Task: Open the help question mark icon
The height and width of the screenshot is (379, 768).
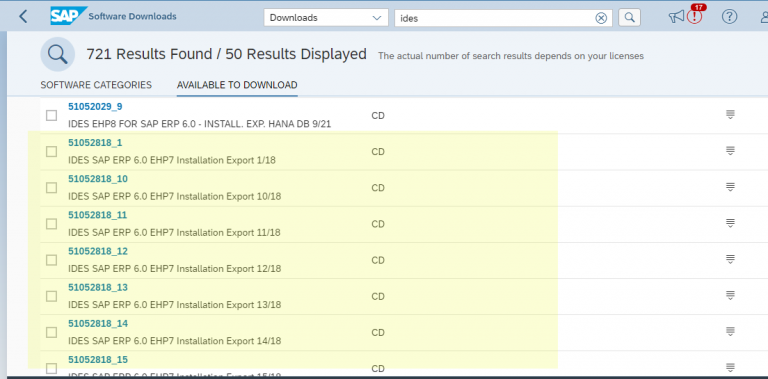Action: tap(729, 17)
